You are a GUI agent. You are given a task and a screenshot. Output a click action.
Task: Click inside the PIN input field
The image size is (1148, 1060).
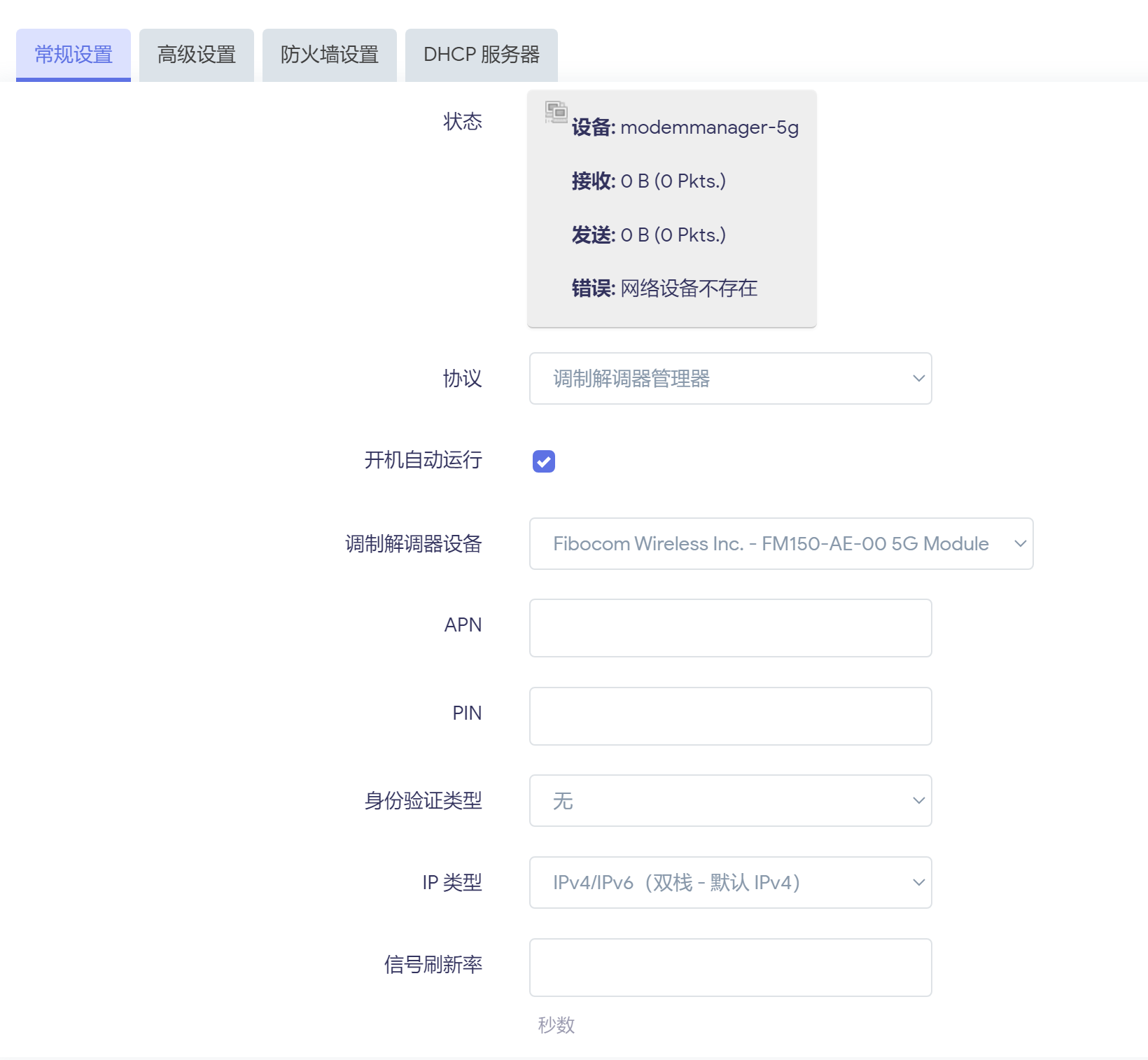click(x=730, y=716)
